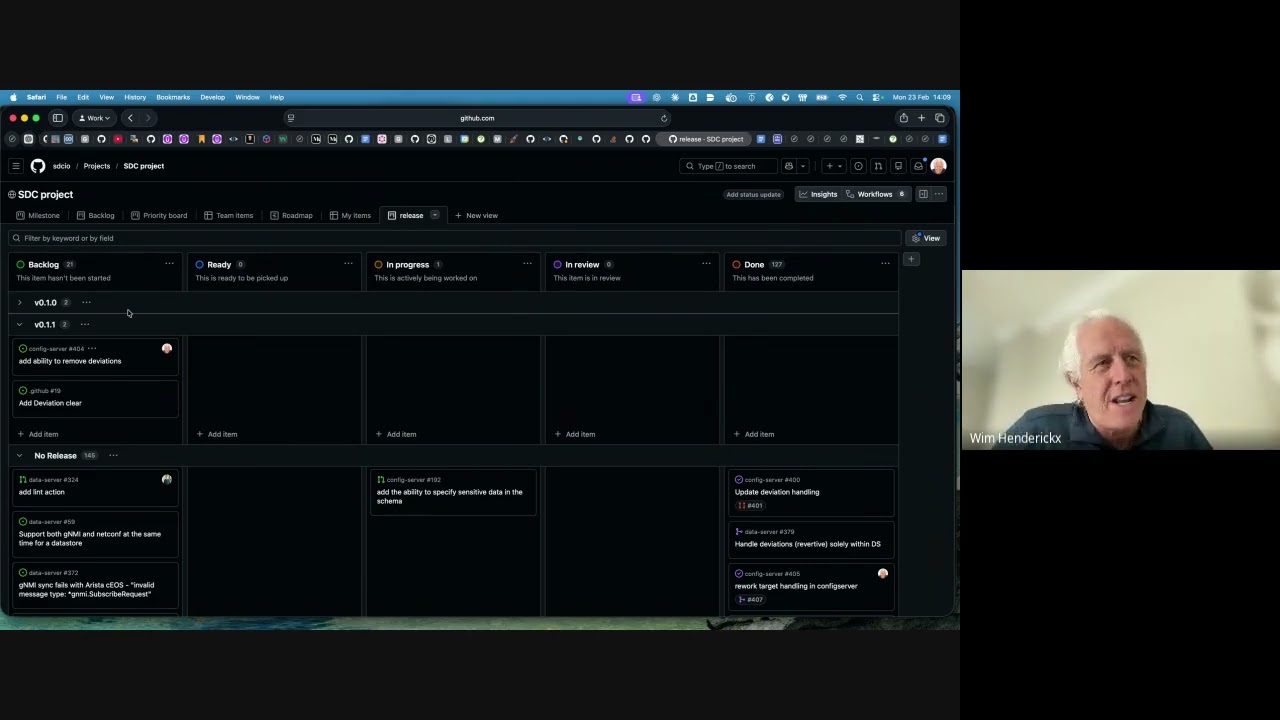Open the View settings button

pos(926,238)
